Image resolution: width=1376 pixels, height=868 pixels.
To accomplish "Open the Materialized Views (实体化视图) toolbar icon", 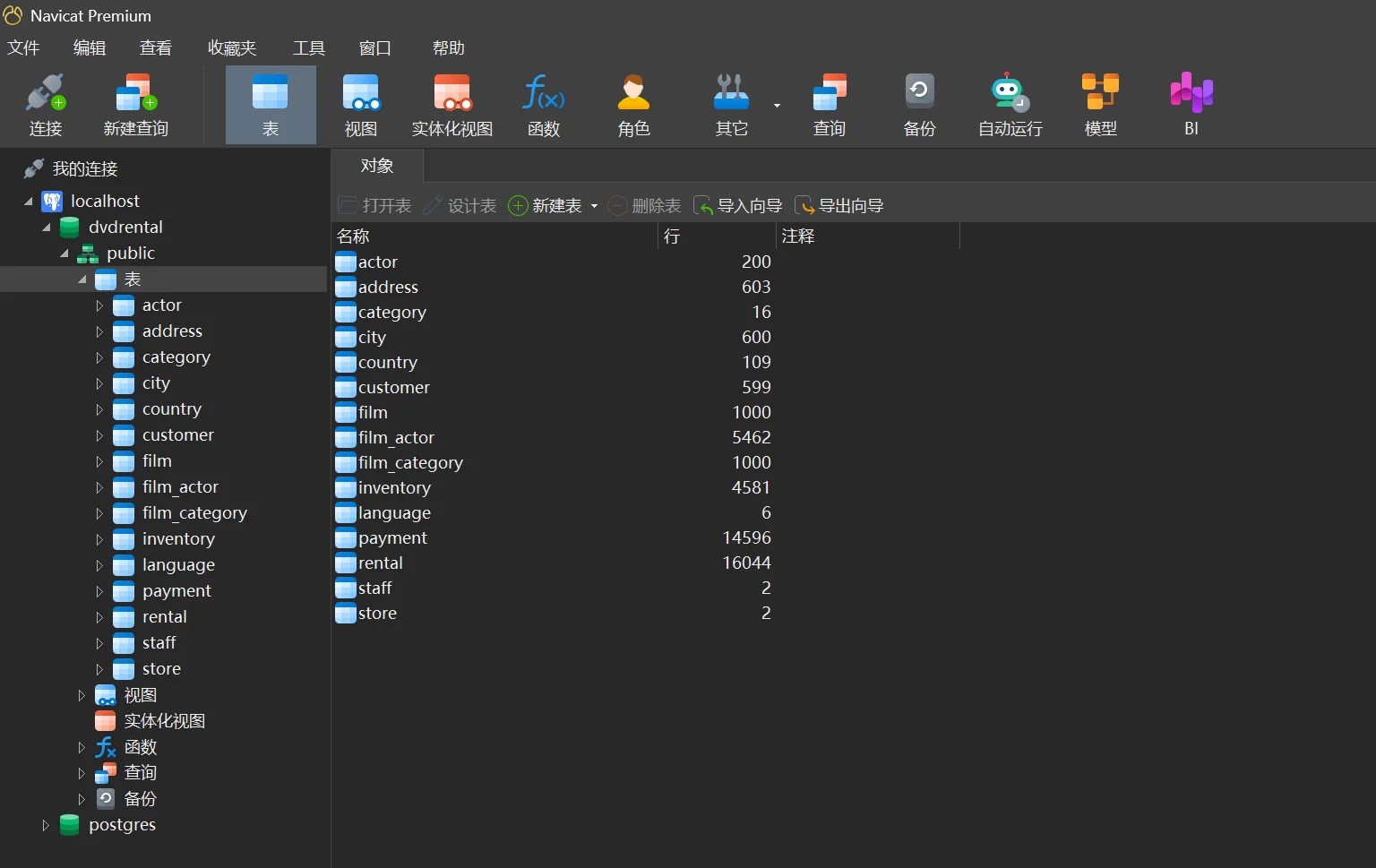I will point(451,93).
